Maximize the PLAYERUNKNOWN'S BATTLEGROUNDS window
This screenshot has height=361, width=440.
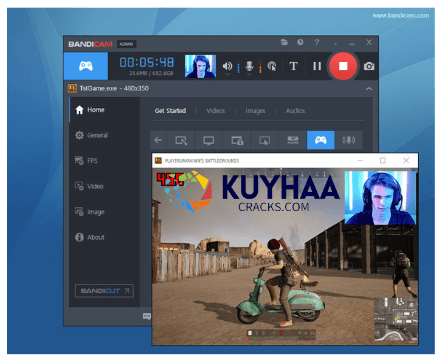coord(383,160)
